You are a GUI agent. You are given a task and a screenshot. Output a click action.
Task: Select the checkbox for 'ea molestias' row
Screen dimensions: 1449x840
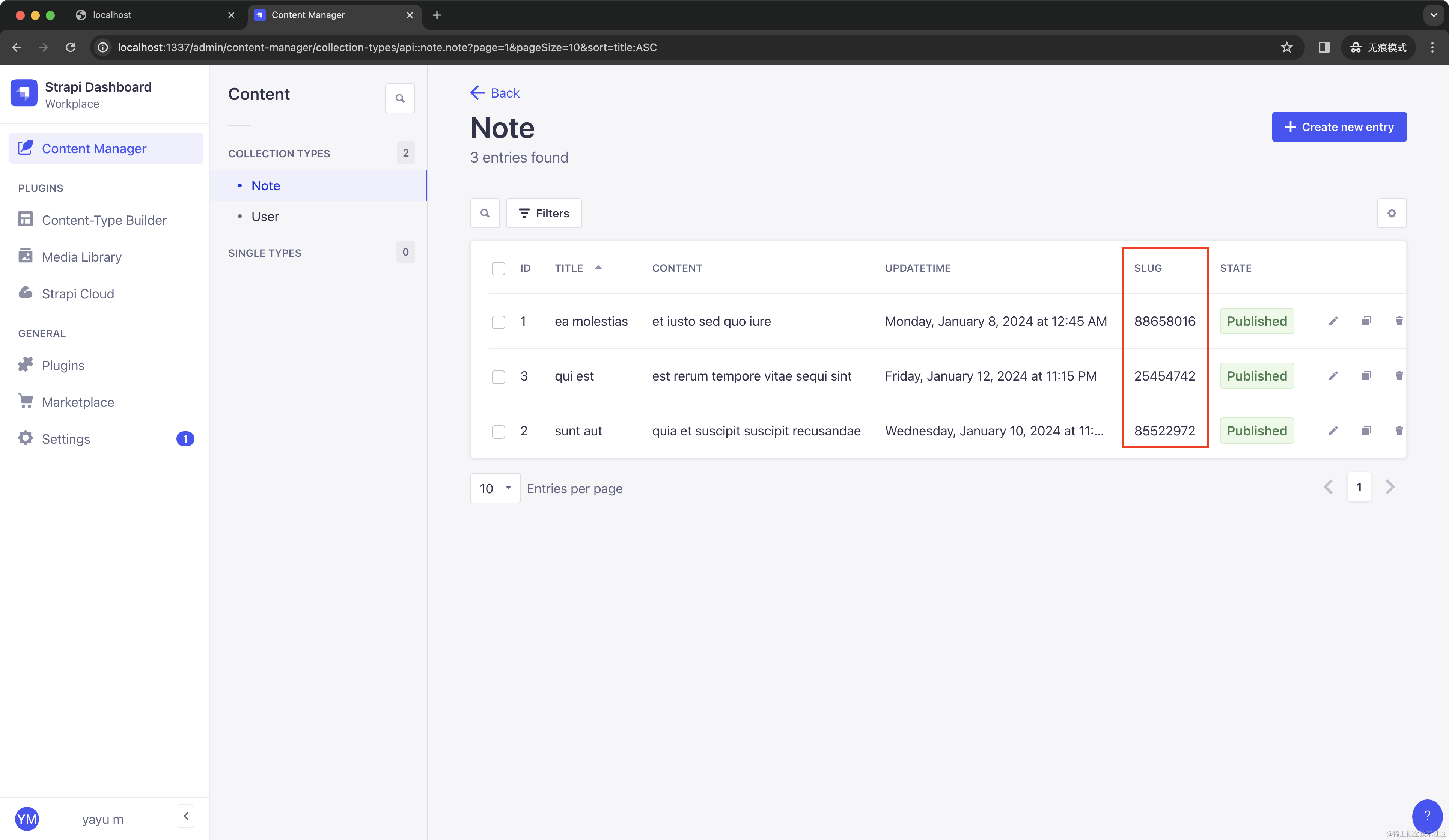499,321
